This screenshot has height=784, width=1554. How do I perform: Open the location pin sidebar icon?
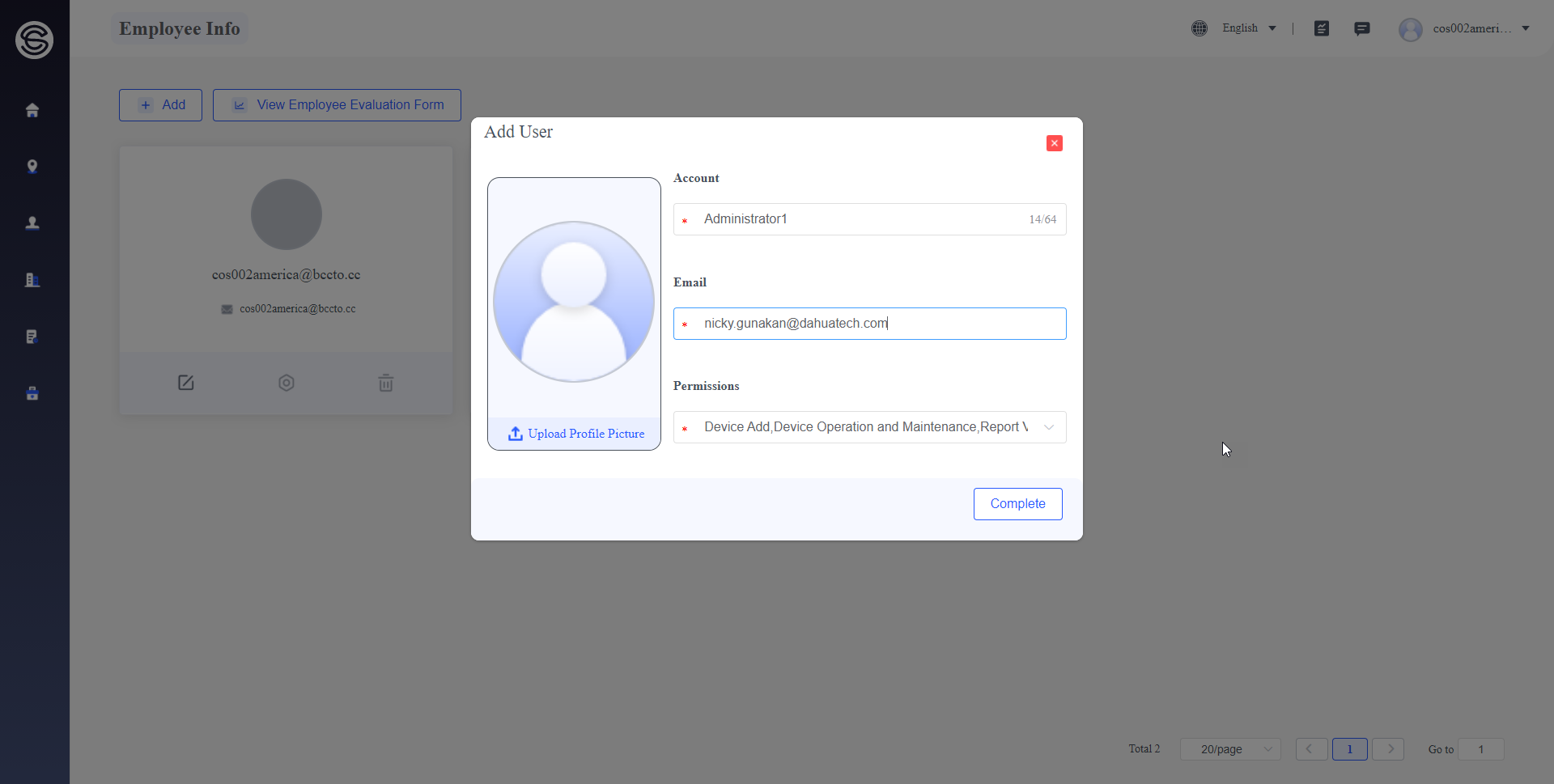click(32, 167)
